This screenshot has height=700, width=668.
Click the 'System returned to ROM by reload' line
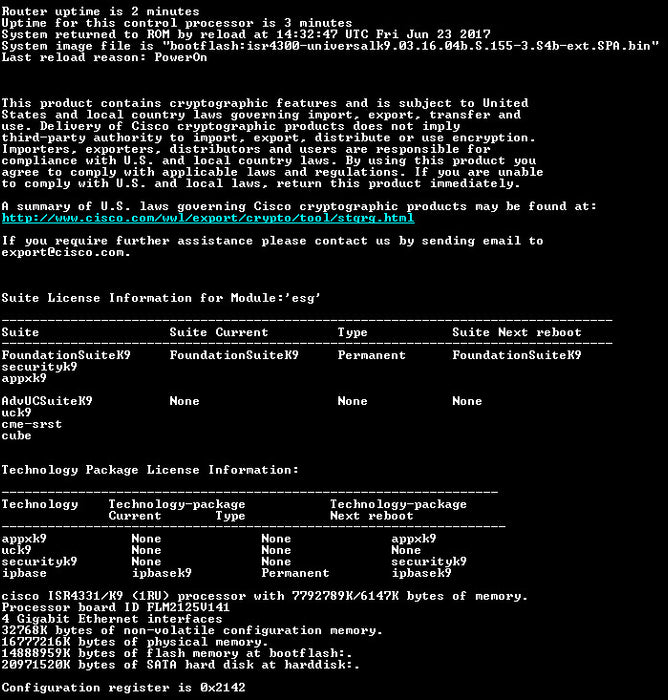[x=246, y=34]
